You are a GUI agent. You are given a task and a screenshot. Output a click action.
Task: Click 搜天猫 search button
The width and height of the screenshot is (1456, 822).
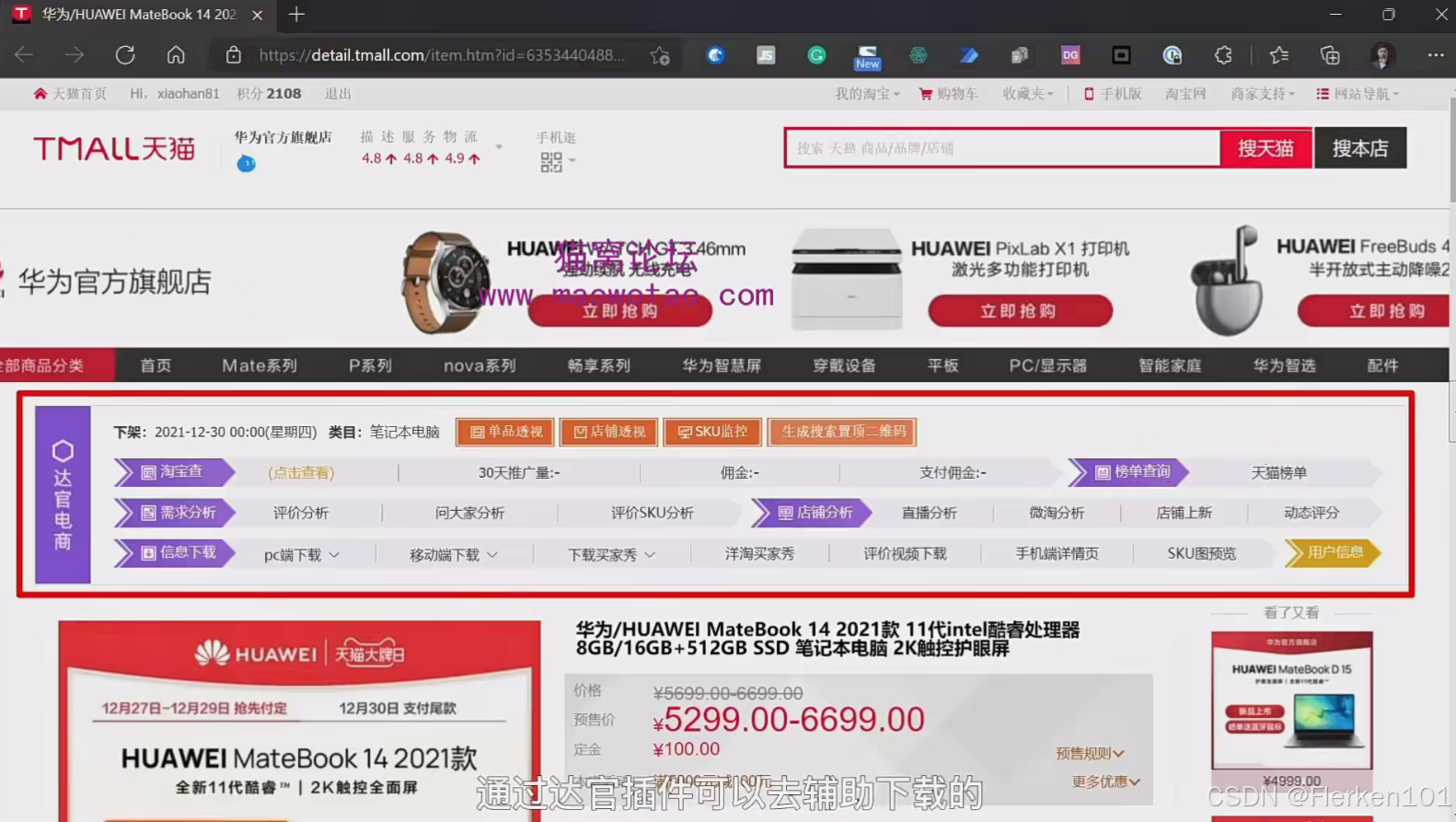click(x=1265, y=148)
